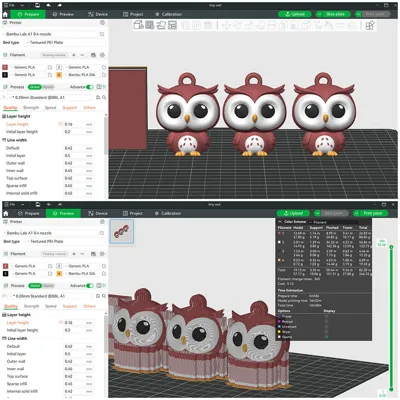Remove a filament with minus icon in top window
The width and height of the screenshot is (400, 400).
[82, 55]
